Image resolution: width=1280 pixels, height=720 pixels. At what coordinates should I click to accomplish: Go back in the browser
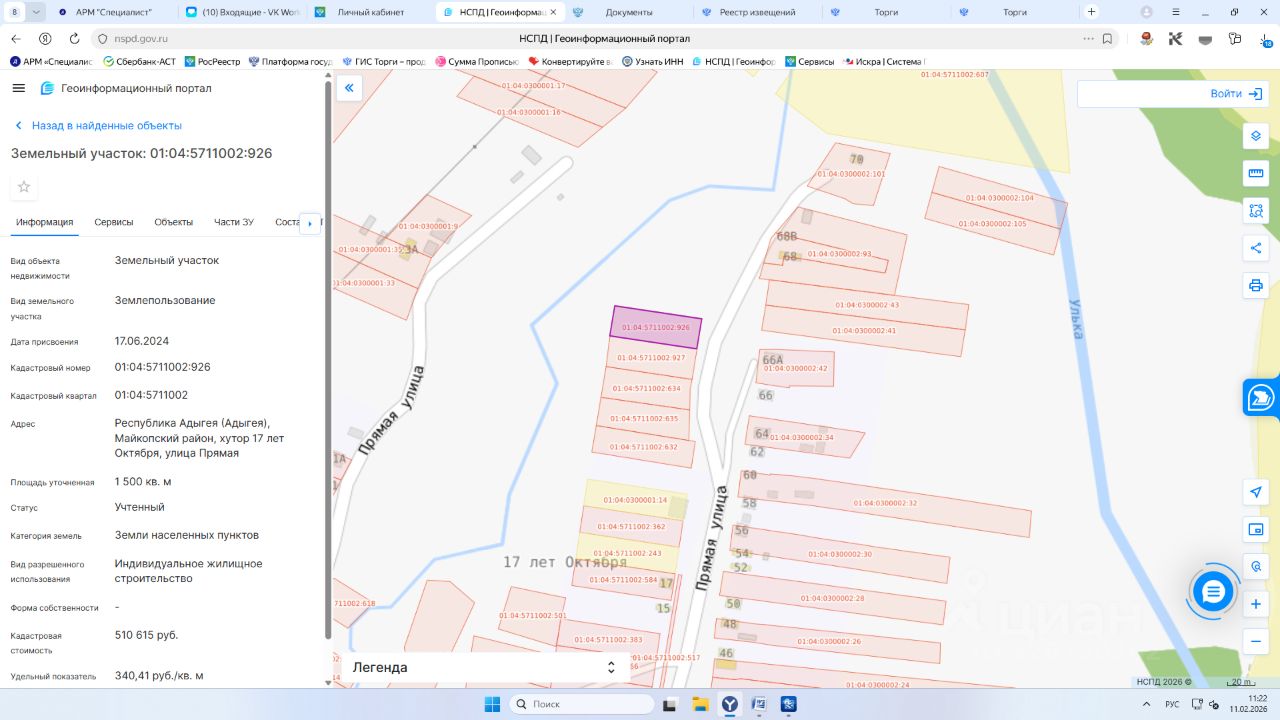(x=15, y=38)
